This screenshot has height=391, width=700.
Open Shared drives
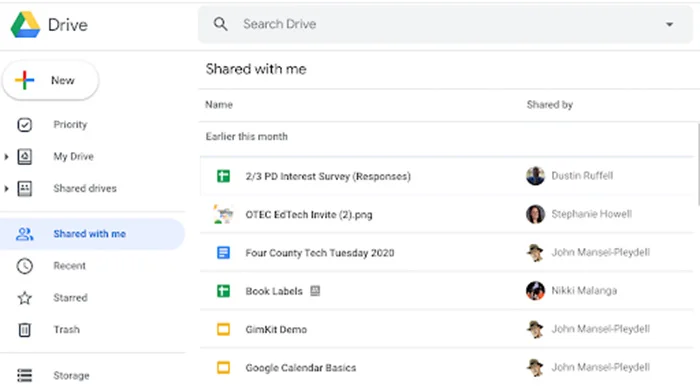[x=85, y=188]
